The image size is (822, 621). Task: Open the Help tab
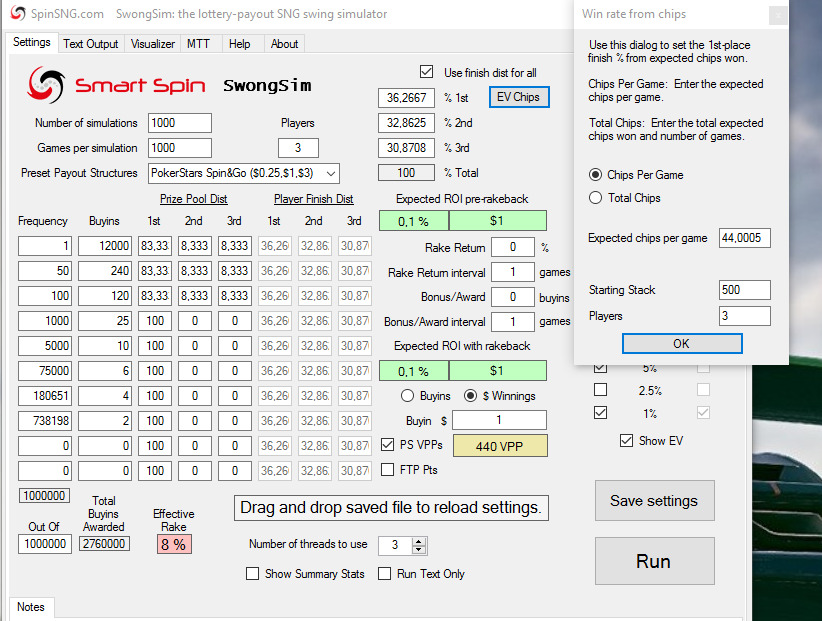pos(240,44)
